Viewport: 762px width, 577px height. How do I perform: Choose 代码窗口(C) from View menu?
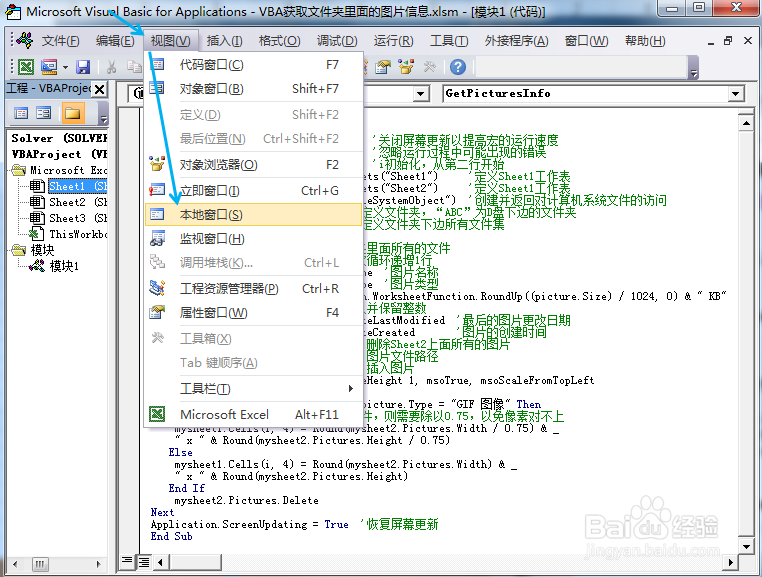254,65
